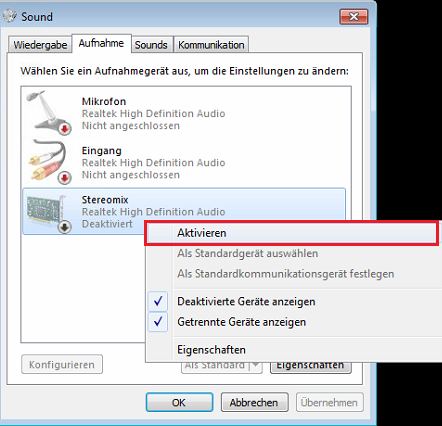Select the Stereomix device entry text

coord(105,200)
